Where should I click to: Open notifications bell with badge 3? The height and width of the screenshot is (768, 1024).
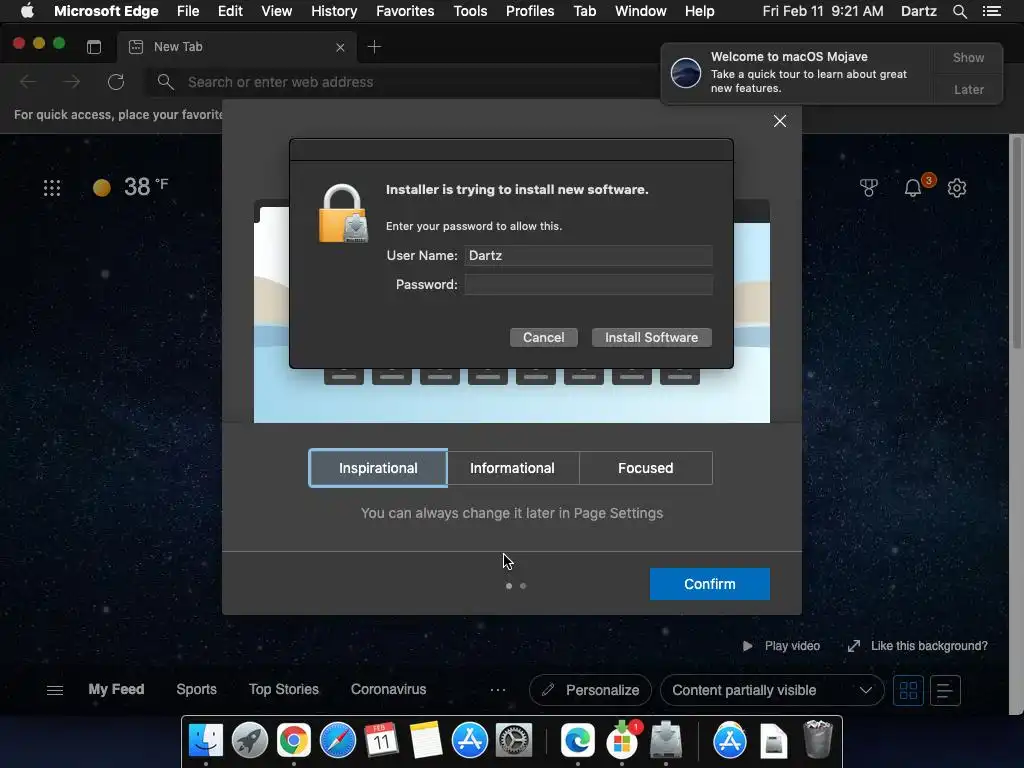click(x=913, y=188)
